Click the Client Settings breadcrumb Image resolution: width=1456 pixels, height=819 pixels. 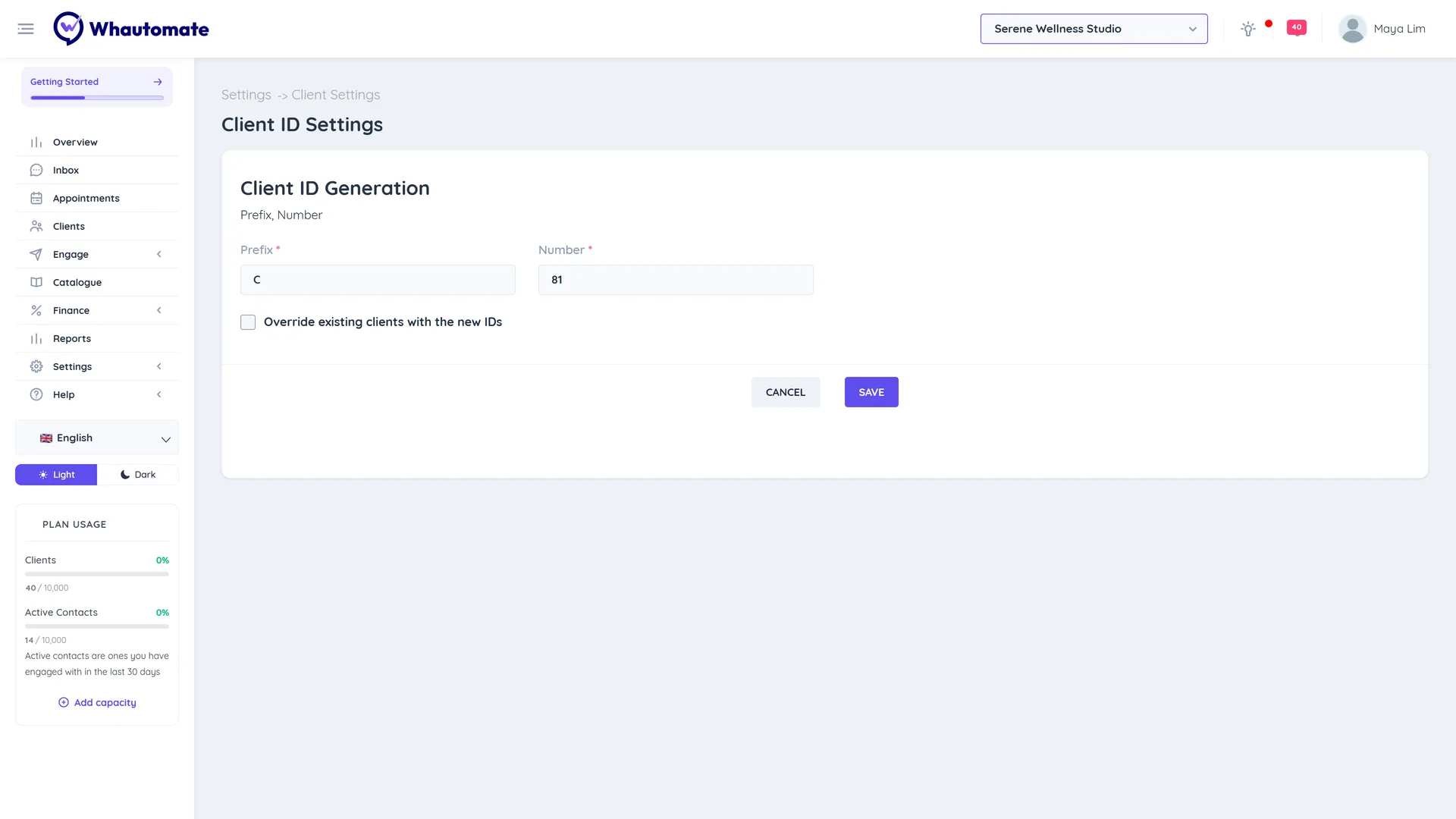(336, 95)
